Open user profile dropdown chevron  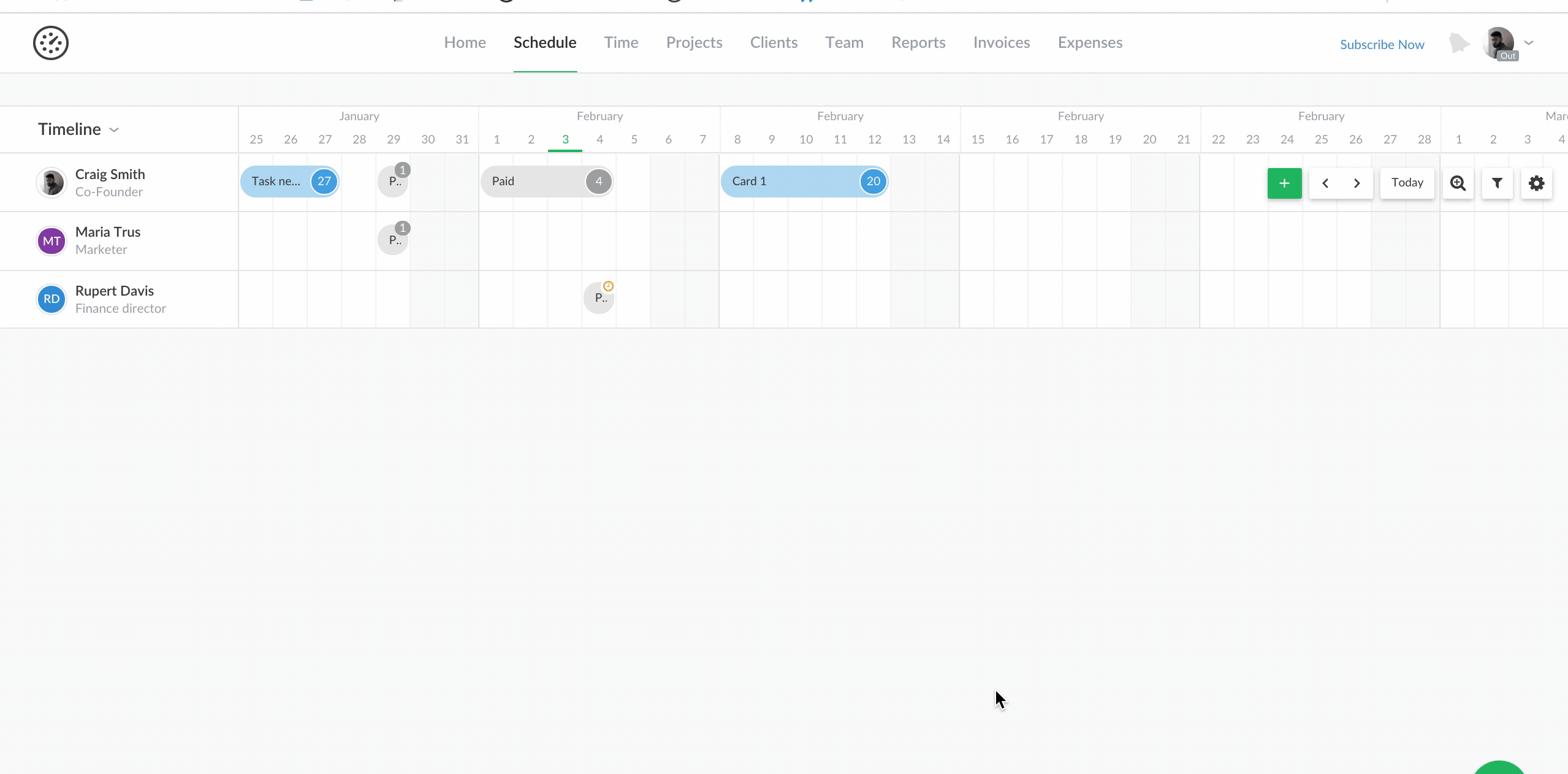point(1529,43)
